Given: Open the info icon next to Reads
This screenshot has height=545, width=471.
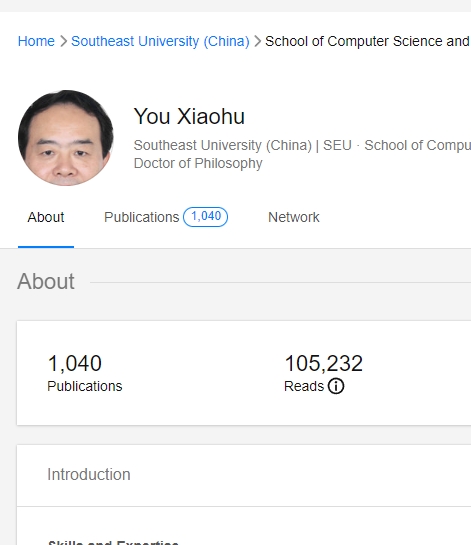Looking at the screenshot, I should 336,386.
